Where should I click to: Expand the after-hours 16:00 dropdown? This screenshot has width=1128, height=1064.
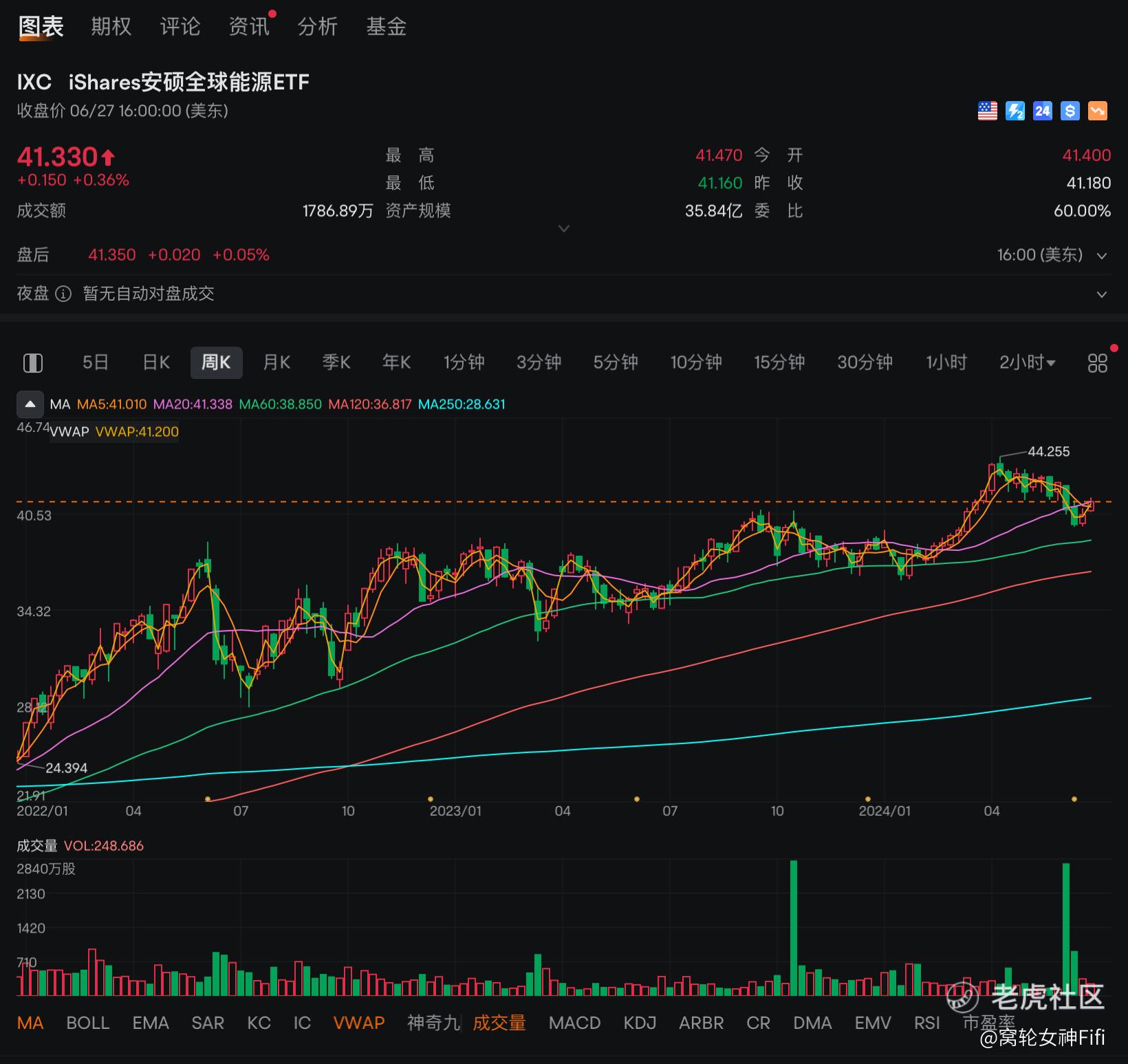[1101, 256]
